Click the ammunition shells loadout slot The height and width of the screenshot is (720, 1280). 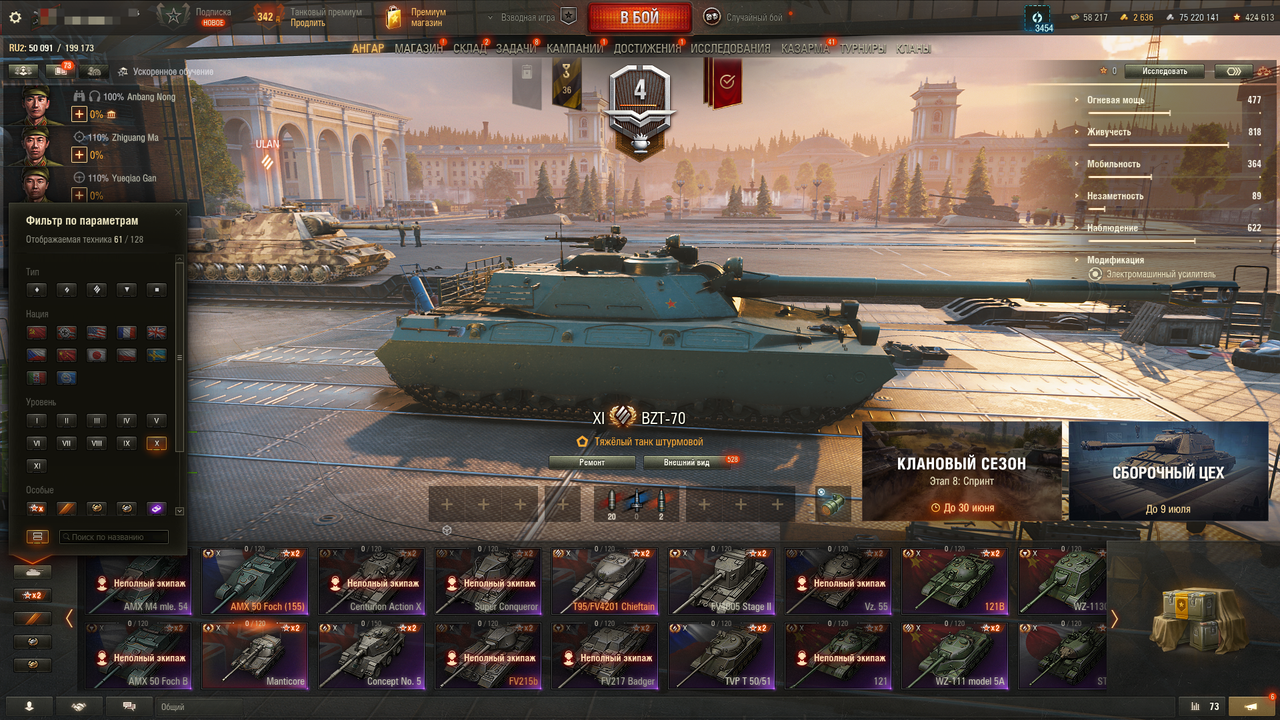click(637, 503)
